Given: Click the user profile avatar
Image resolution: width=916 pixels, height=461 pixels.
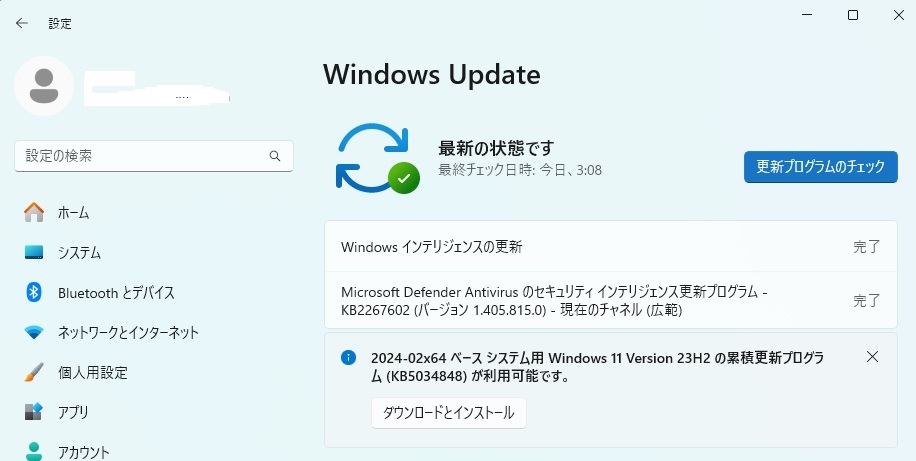Looking at the screenshot, I should (44, 86).
